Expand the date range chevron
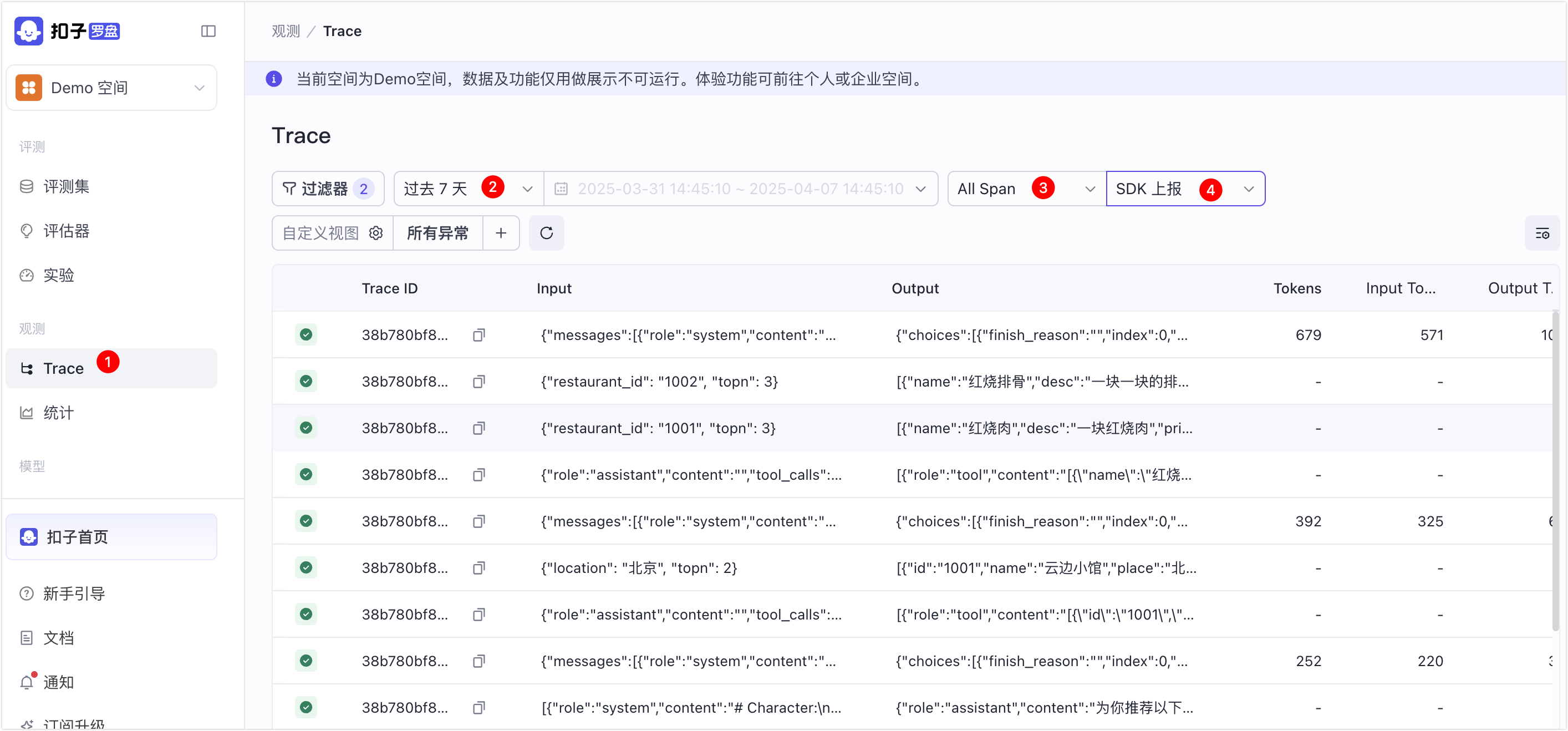The image size is (1568, 731). (x=922, y=189)
